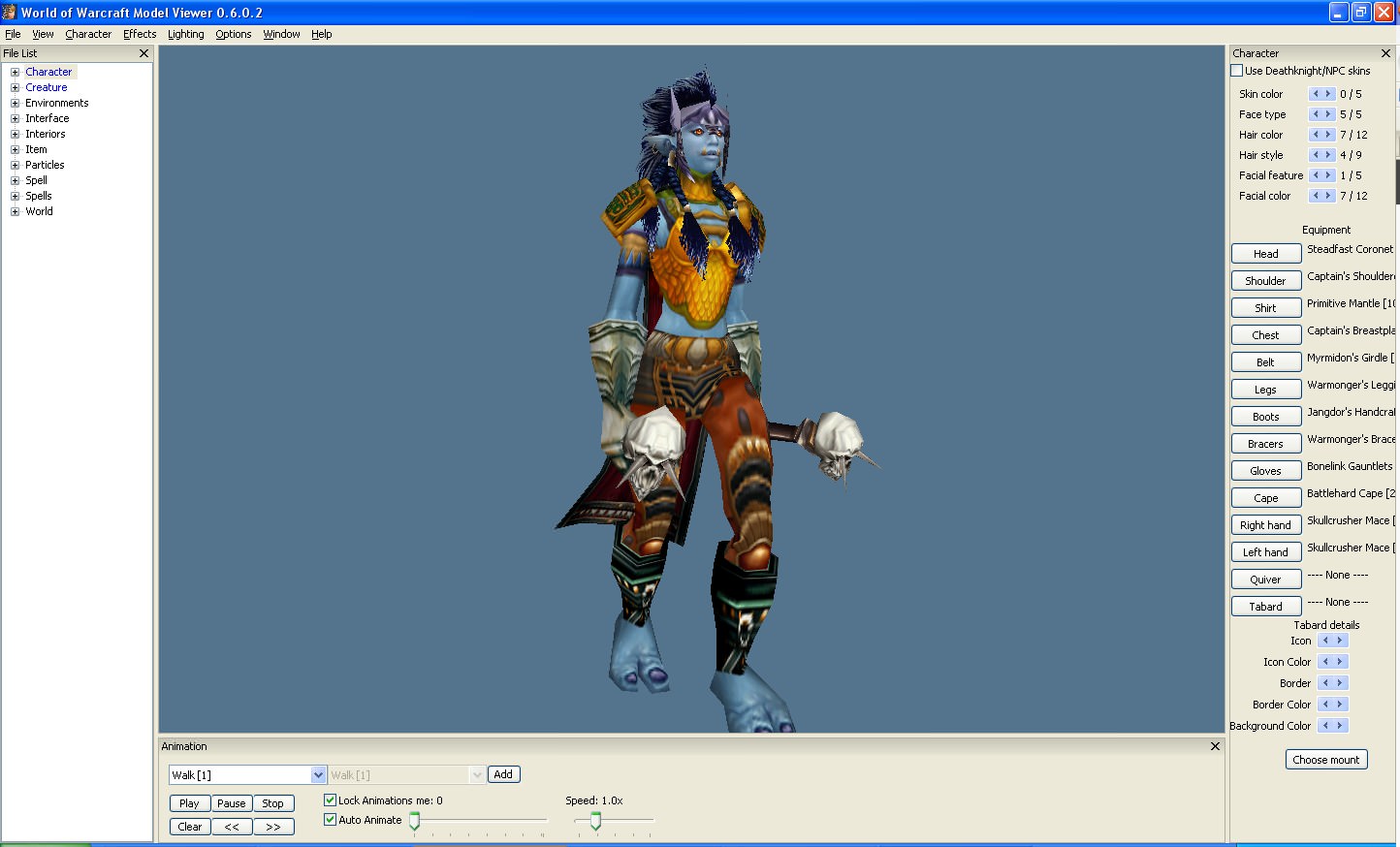Increase Facial feature value
The height and width of the screenshot is (847, 1400).
1328,175
